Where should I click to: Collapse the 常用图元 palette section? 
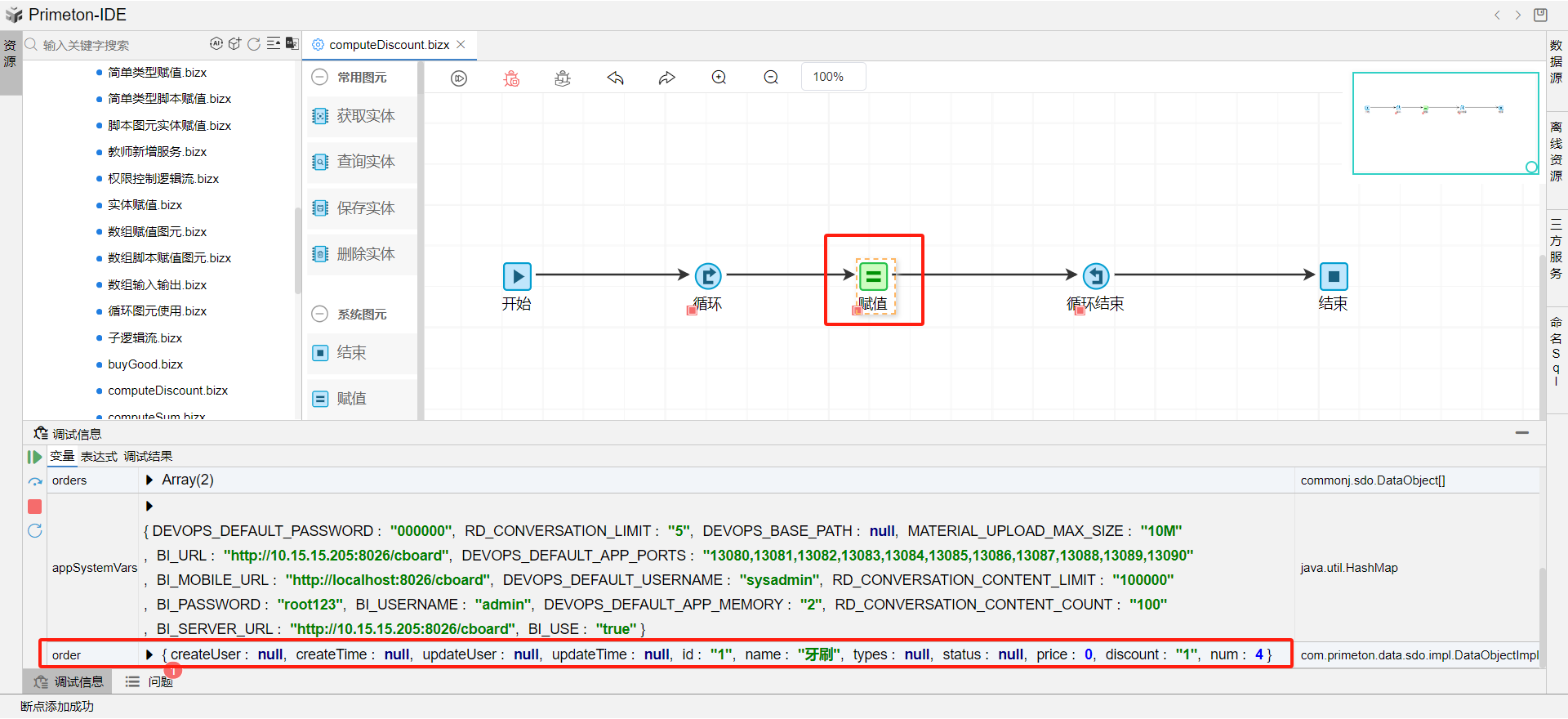pyautogui.click(x=320, y=77)
